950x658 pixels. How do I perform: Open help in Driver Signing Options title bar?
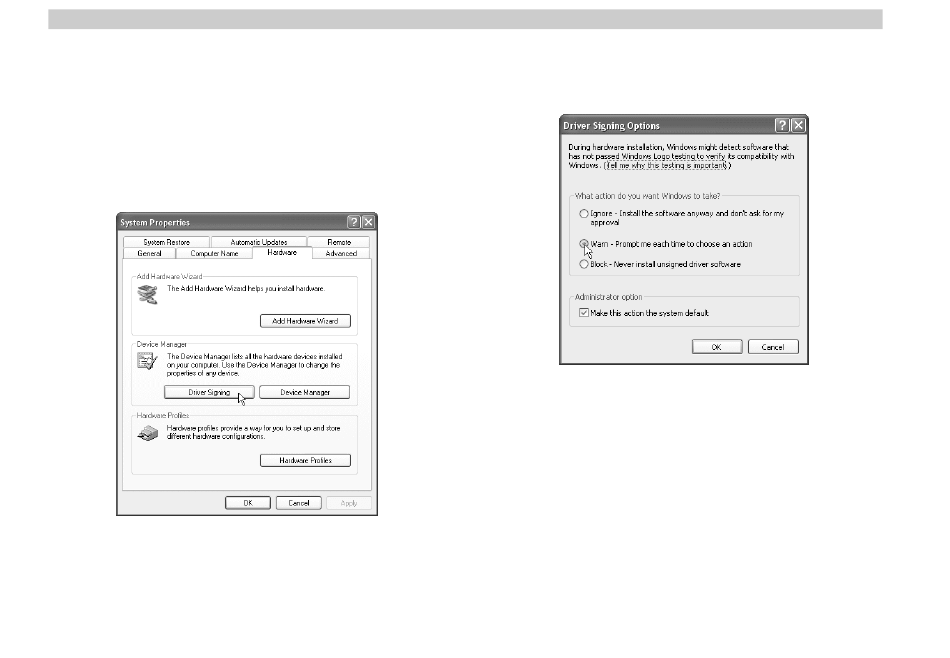click(x=782, y=125)
